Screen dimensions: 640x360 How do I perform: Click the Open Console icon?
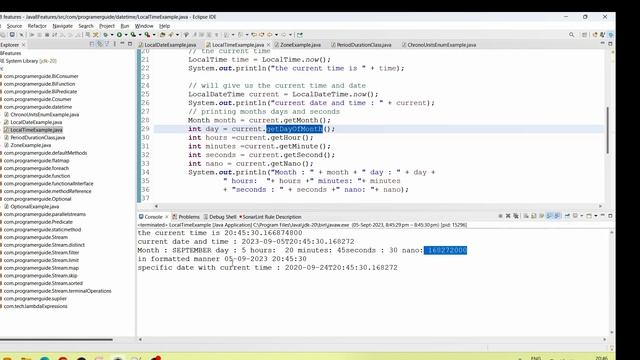tap(589, 216)
